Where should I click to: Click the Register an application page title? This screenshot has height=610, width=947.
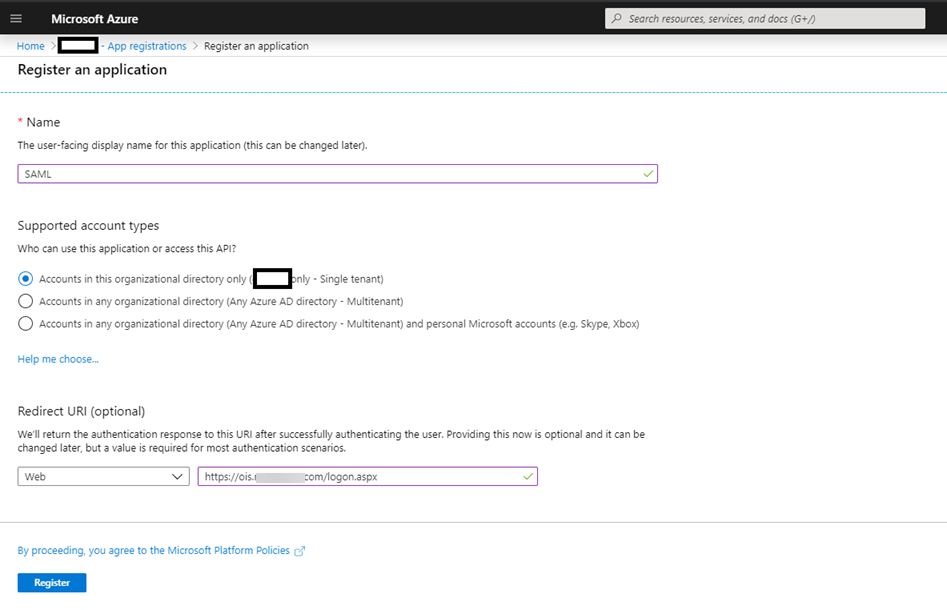[92, 69]
